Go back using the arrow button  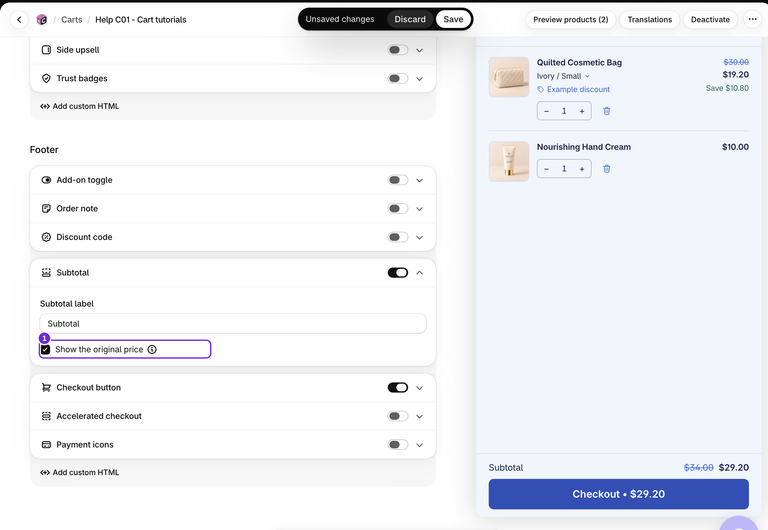click(19, 20)
